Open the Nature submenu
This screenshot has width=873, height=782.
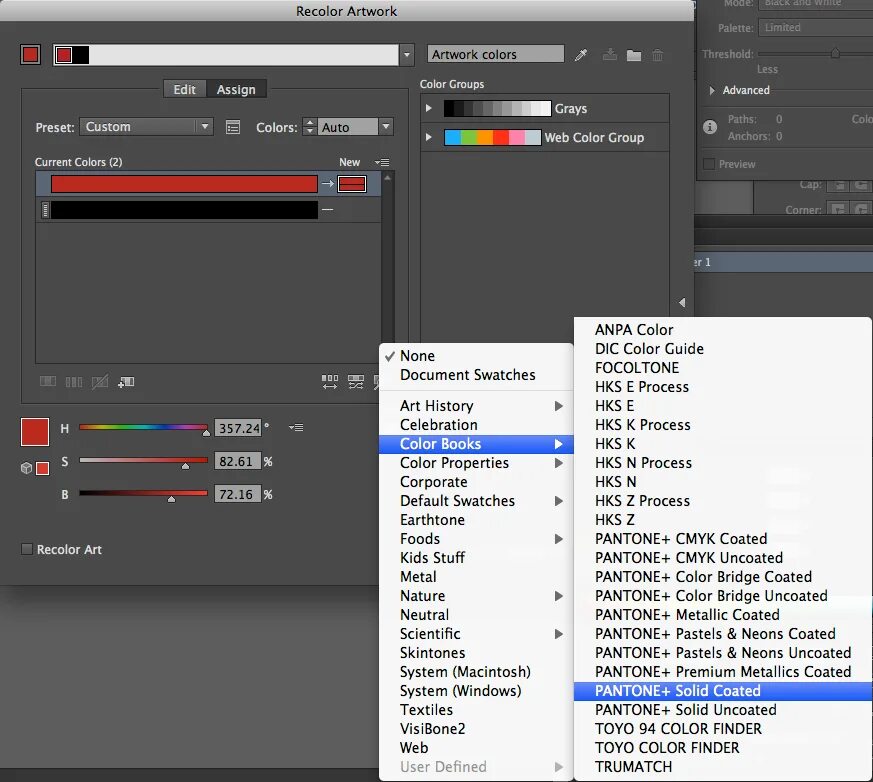tap(476, 596)
